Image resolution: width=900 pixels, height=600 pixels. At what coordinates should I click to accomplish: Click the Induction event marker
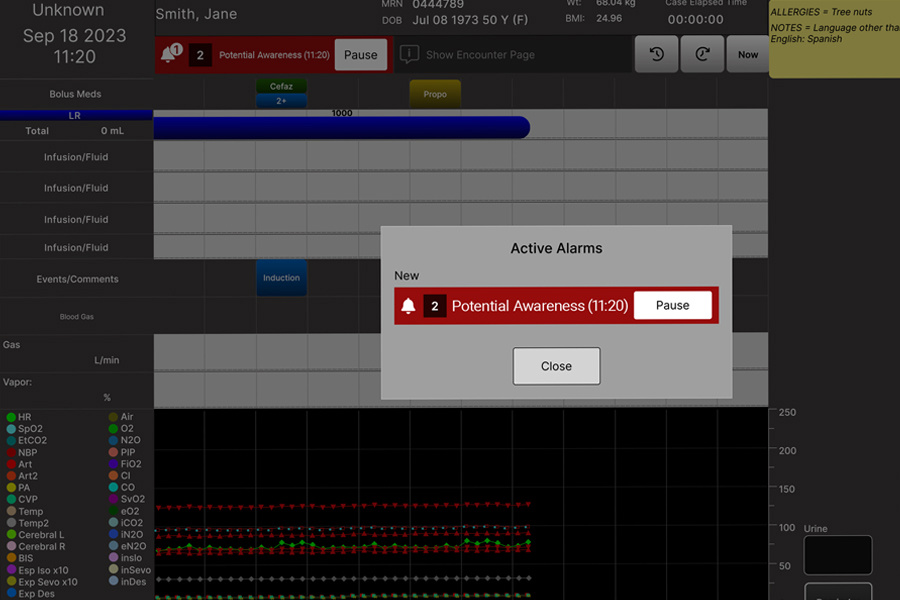tap(281, 278)
